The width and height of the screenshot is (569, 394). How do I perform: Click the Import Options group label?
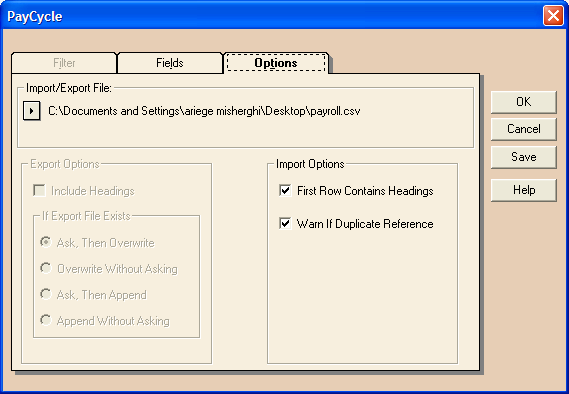tap(310, 164)
